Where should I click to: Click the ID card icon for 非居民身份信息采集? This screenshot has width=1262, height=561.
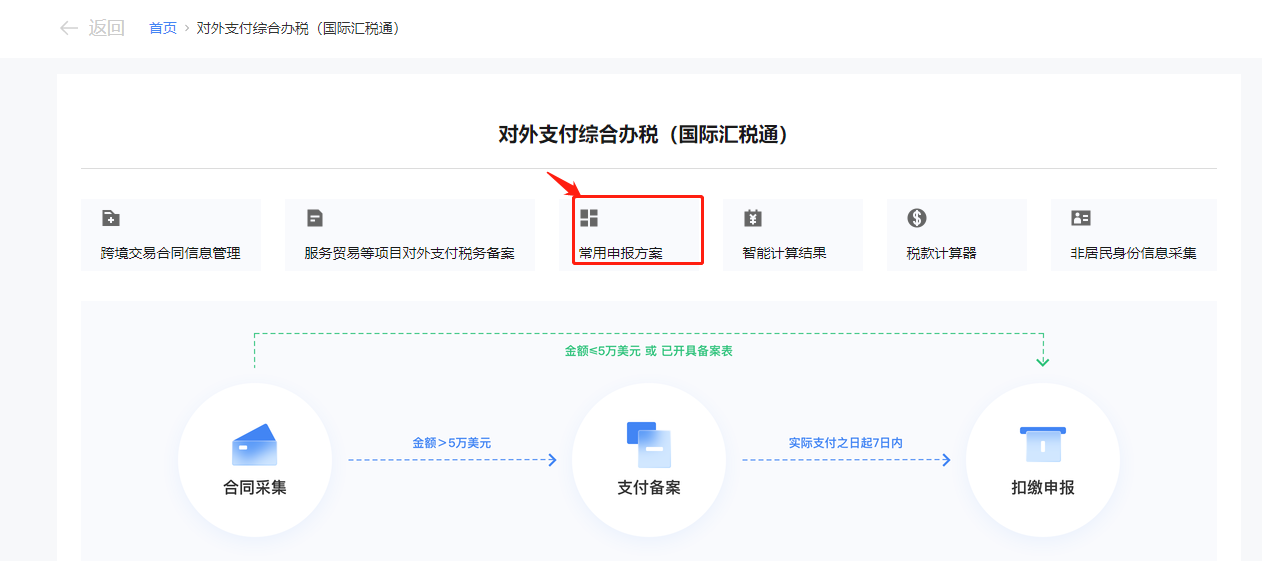point(1081,218)
